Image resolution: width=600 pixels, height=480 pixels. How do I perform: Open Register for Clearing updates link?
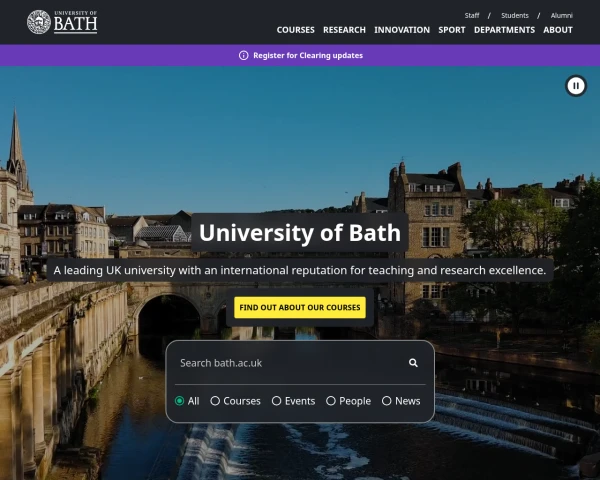pyautogui.click(x=308, y=56)
